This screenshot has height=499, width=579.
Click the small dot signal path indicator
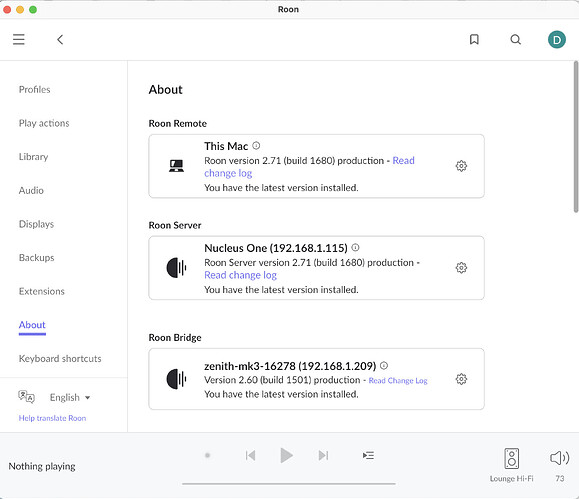point(208,455)
